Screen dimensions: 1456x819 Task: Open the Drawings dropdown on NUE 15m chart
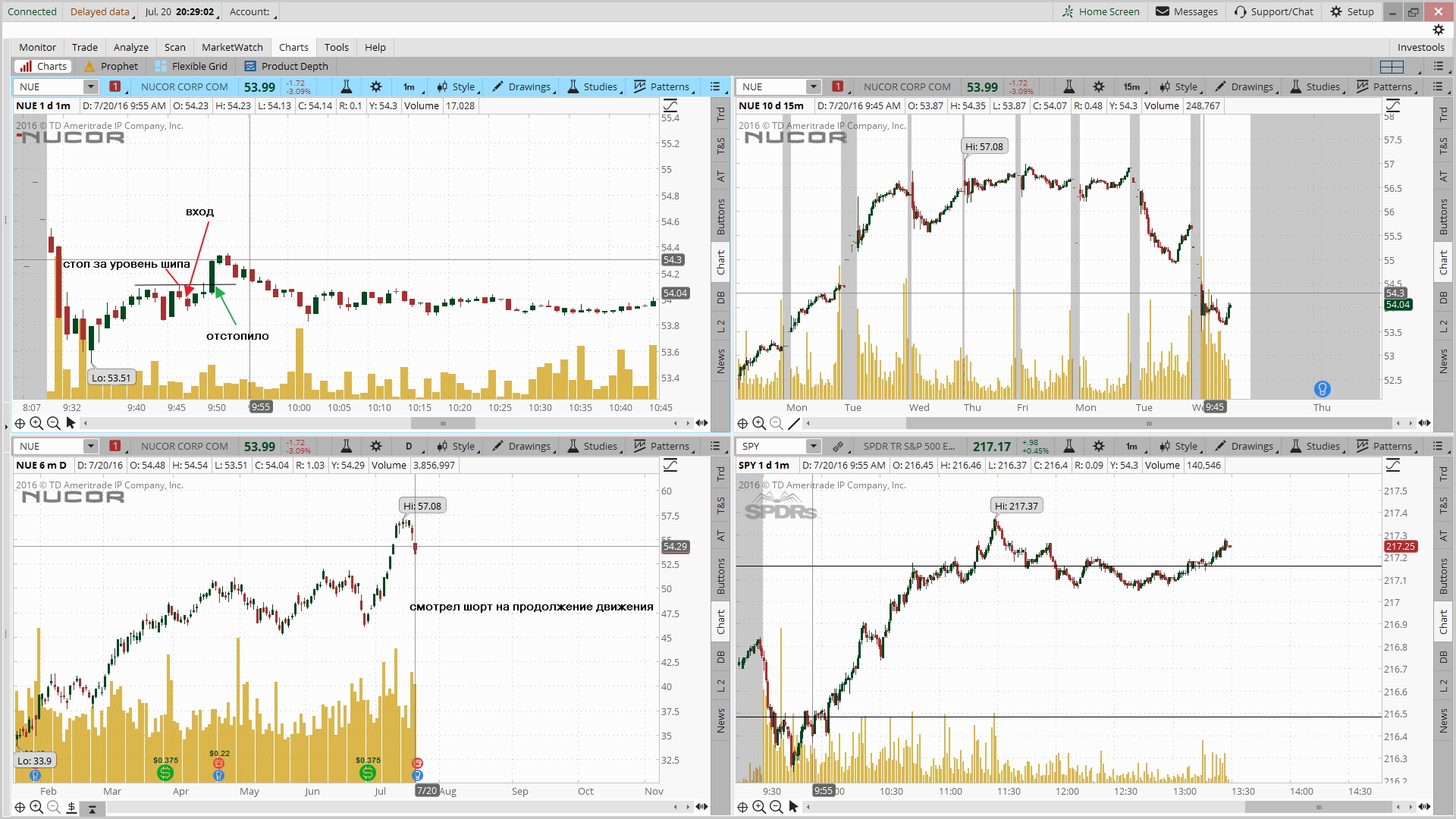tap(1246, 86)
